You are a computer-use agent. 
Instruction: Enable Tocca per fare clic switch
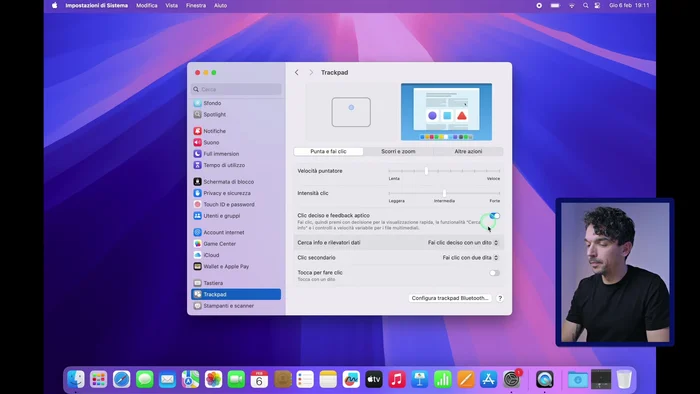(x=494, y=273)
